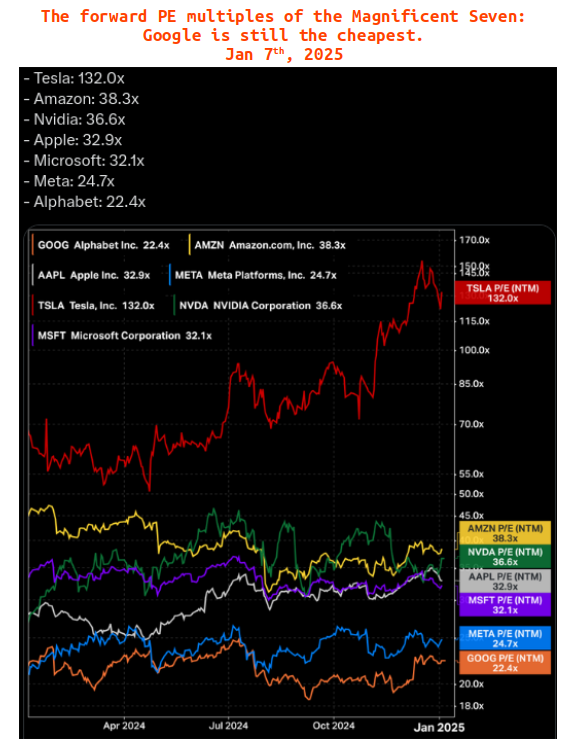Viewport: 566px width, 743px height.
Task: Click the TSLA P/E (NTM) 132.0x tag
Action: pyautogui.click(x=503, y=293)
